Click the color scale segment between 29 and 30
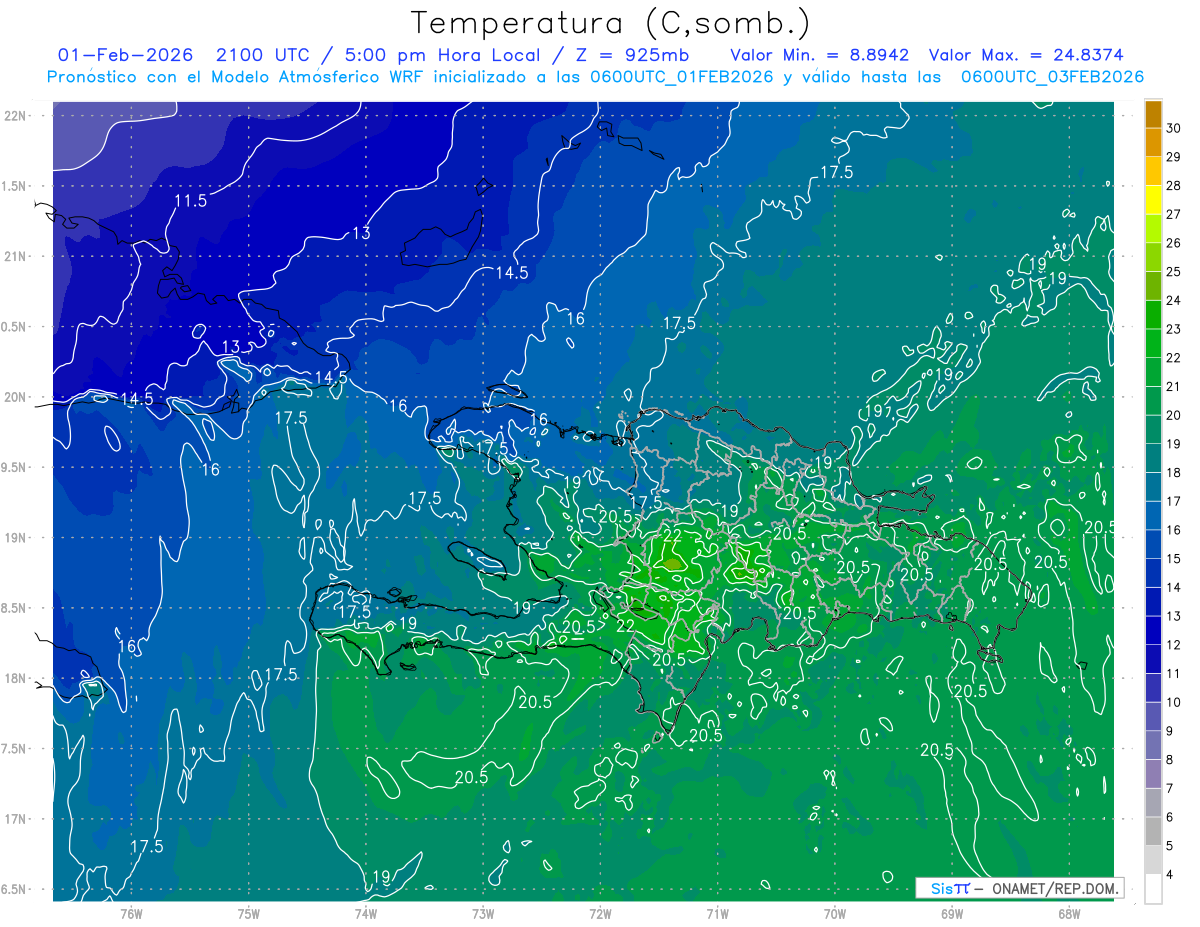This screenshot has height=927, width=1200. click(x=1153, y=142)
